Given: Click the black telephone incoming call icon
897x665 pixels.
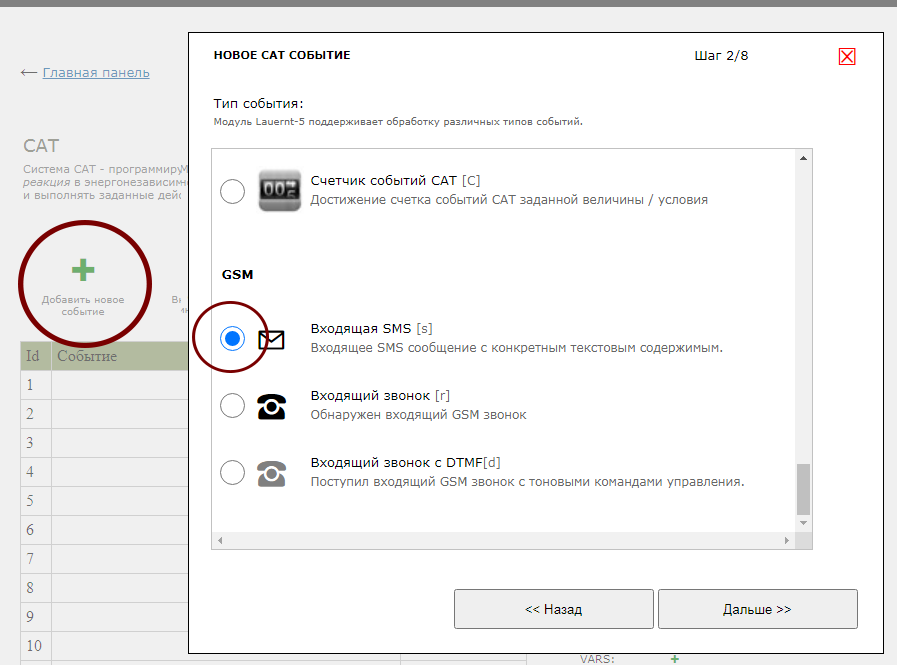Looking at the screenshot, I should pos(271,406).
